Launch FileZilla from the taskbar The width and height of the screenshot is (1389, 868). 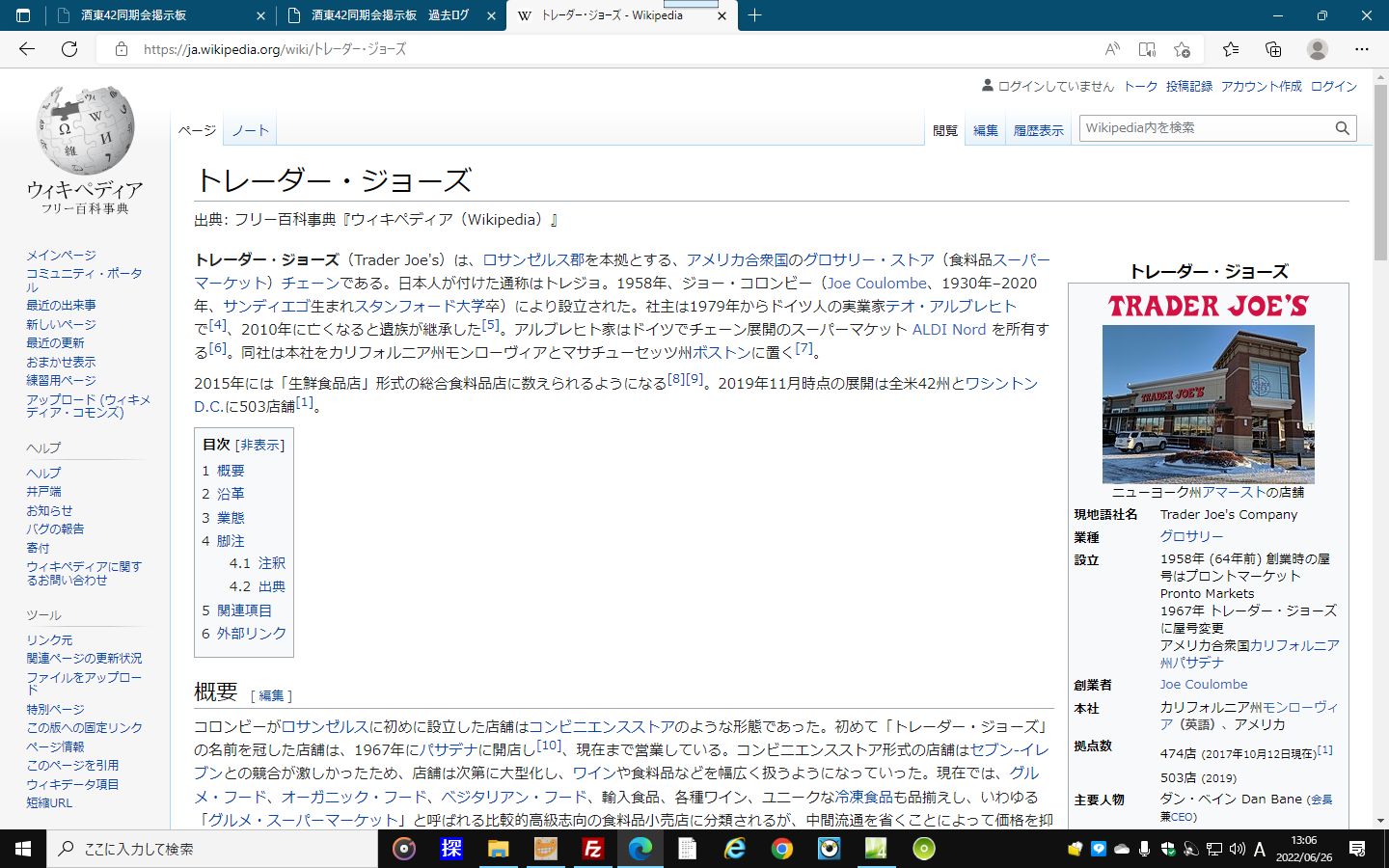pos(592,849)
